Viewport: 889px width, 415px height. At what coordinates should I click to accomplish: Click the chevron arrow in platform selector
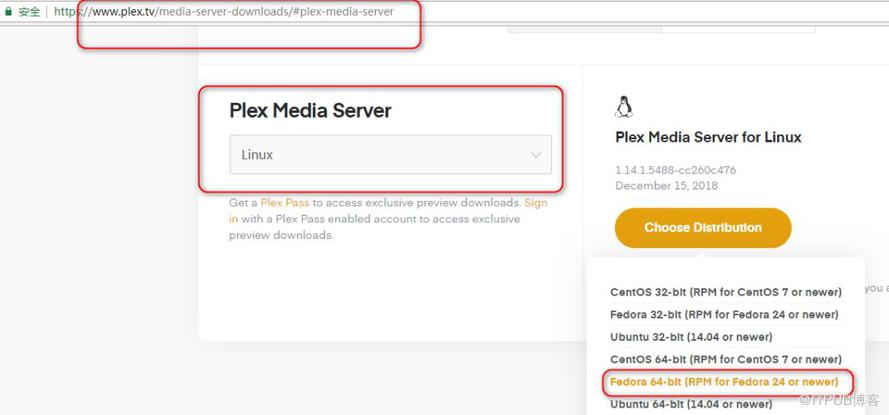[536, 155]
